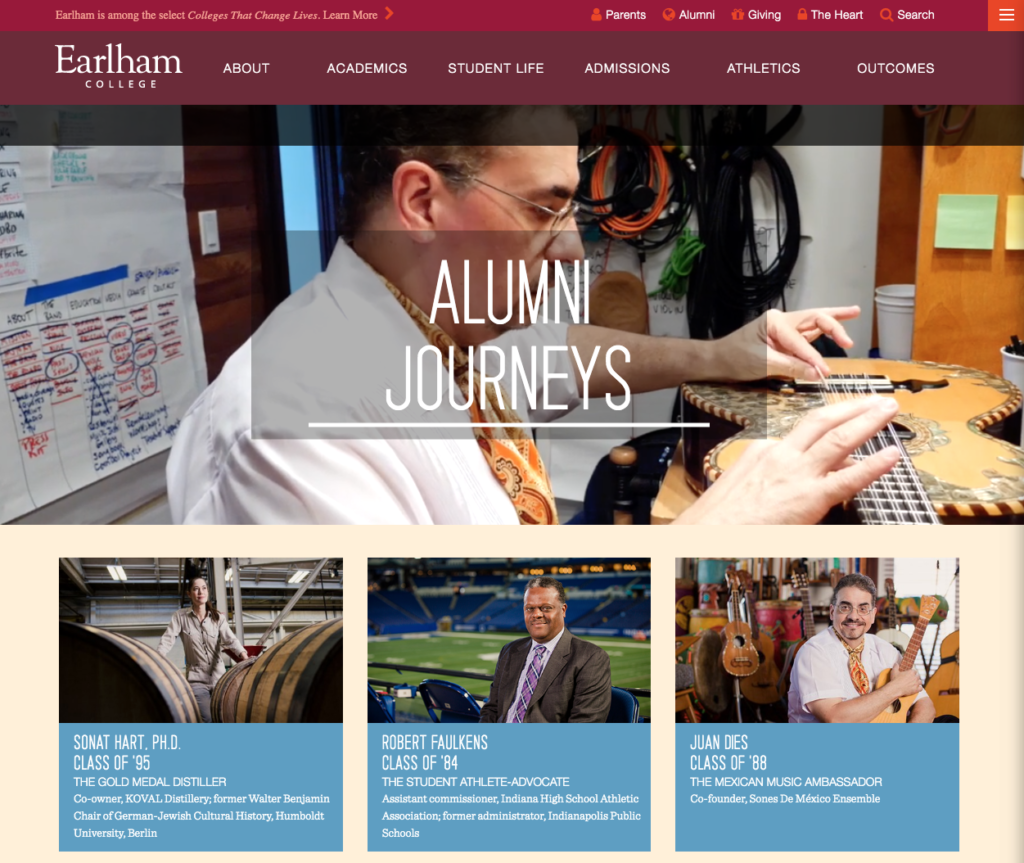The width and height of the screenshot is (1024, 863).
Task: Open the Athletics menu
Action: [763, 68]
